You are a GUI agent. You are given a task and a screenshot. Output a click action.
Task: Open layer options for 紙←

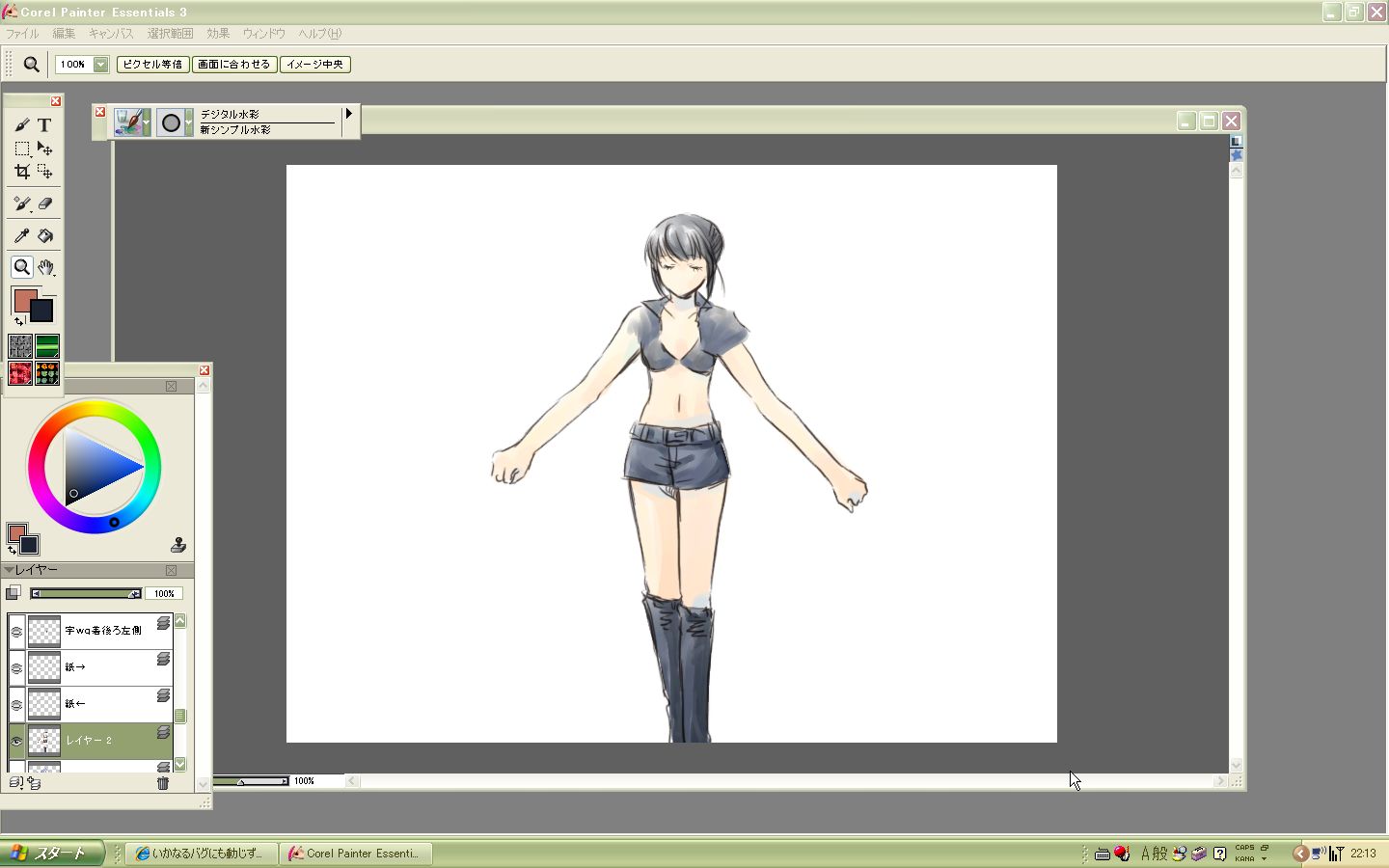pos(164,696)
